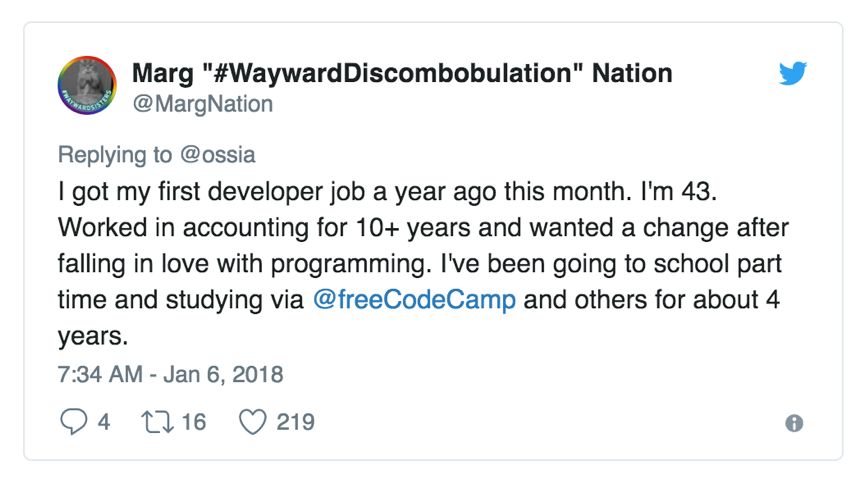Open the 7:34 AM tweet timestamp
The image size is (865, 484).
pos(100,374)
